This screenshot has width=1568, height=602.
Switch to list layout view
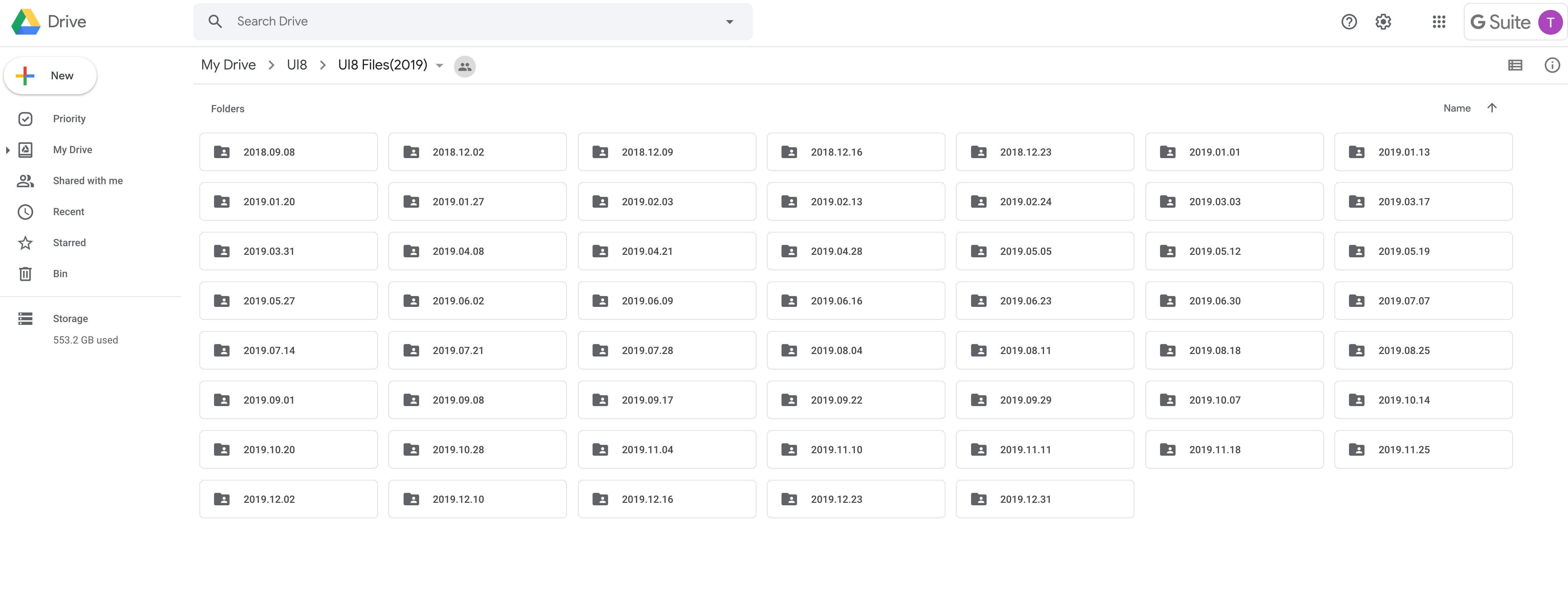pos(1515,65)
